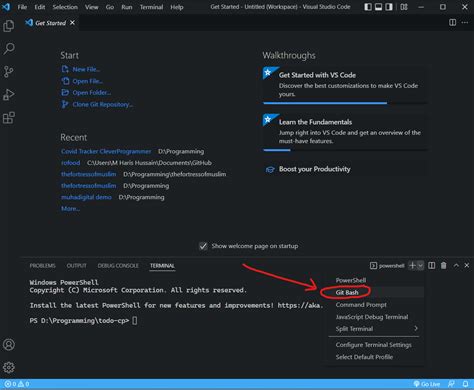Open recent Covid Tracker CleverProgrammer project

[106, 151]
